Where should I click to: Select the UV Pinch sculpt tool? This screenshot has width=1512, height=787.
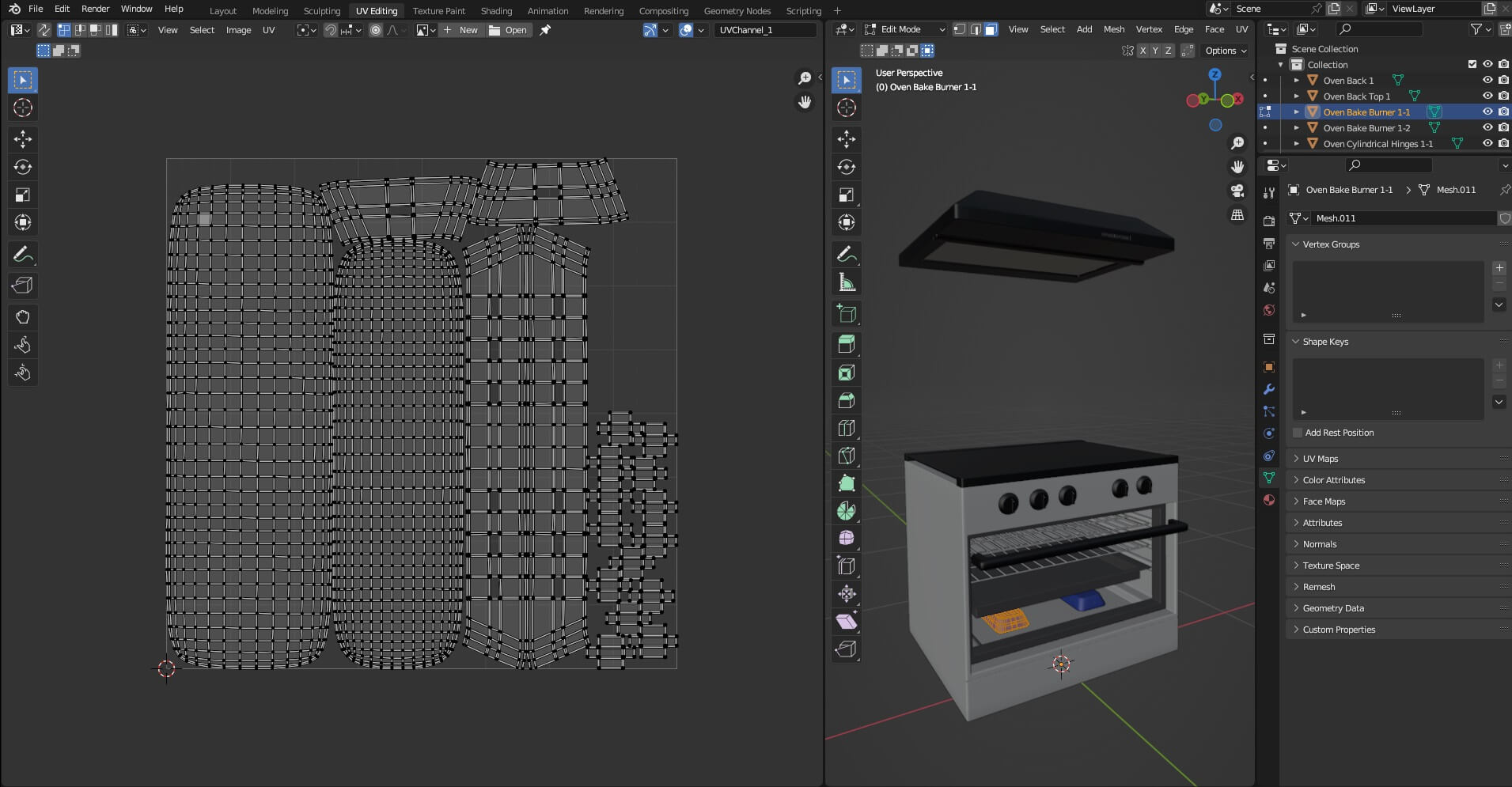coord(23,373)
